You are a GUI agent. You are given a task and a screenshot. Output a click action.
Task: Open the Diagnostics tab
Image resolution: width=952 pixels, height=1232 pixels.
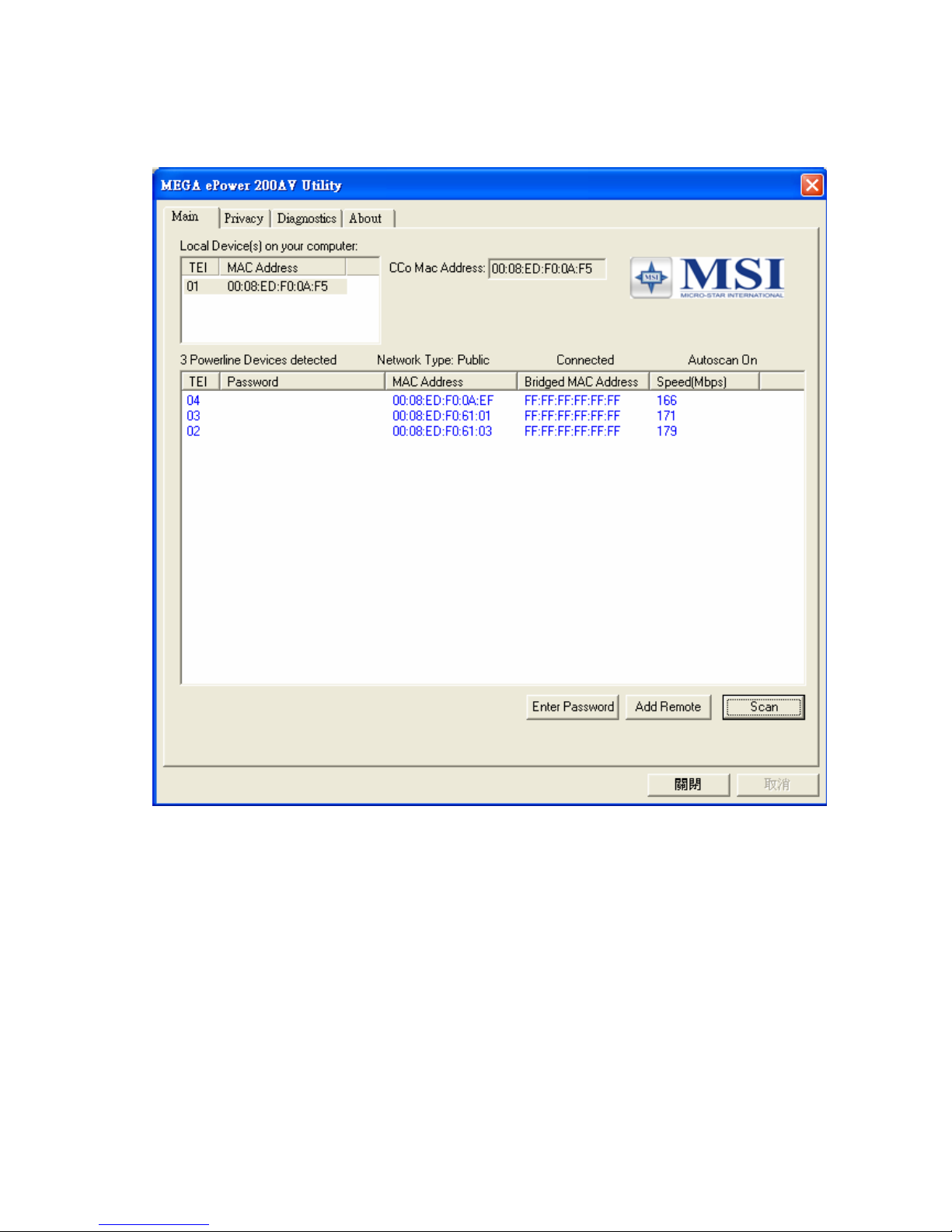pos(306,218)
